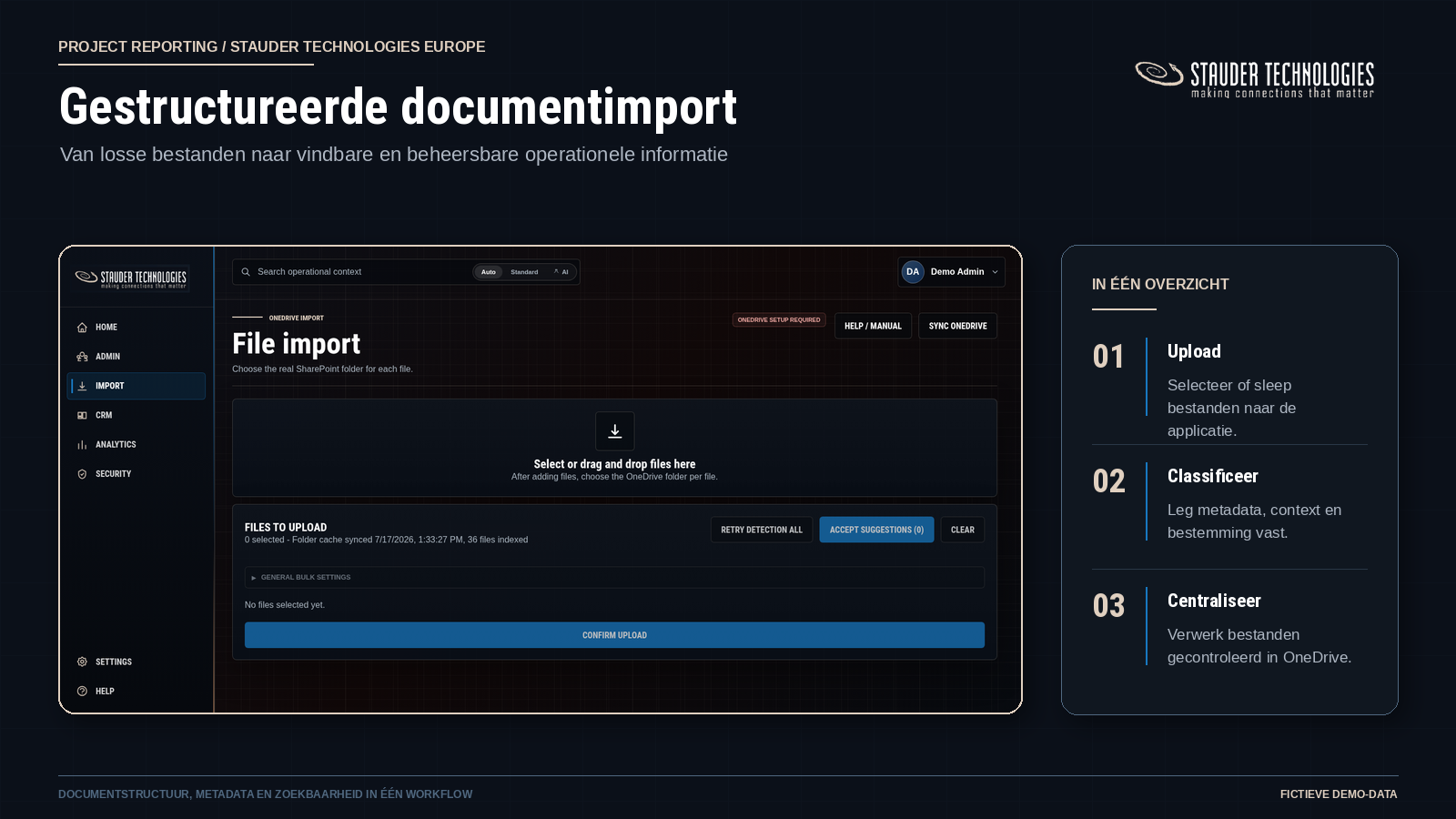
Task: Open the HOME menu label
Action: point(106,328)
